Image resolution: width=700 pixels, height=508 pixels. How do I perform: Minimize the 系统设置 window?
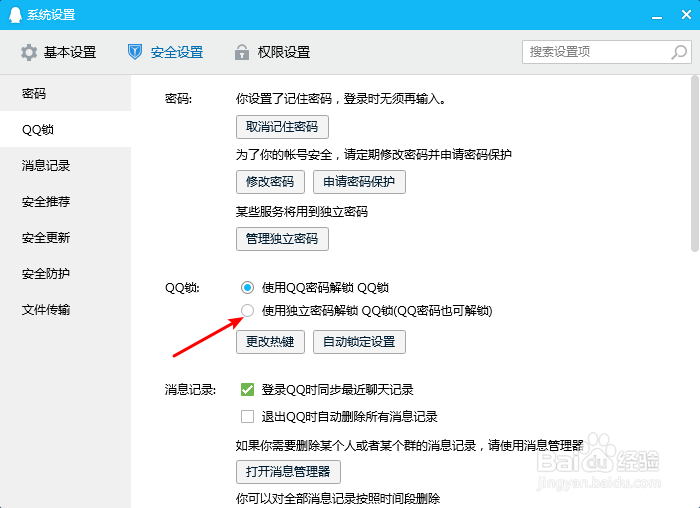pos(657,16)
